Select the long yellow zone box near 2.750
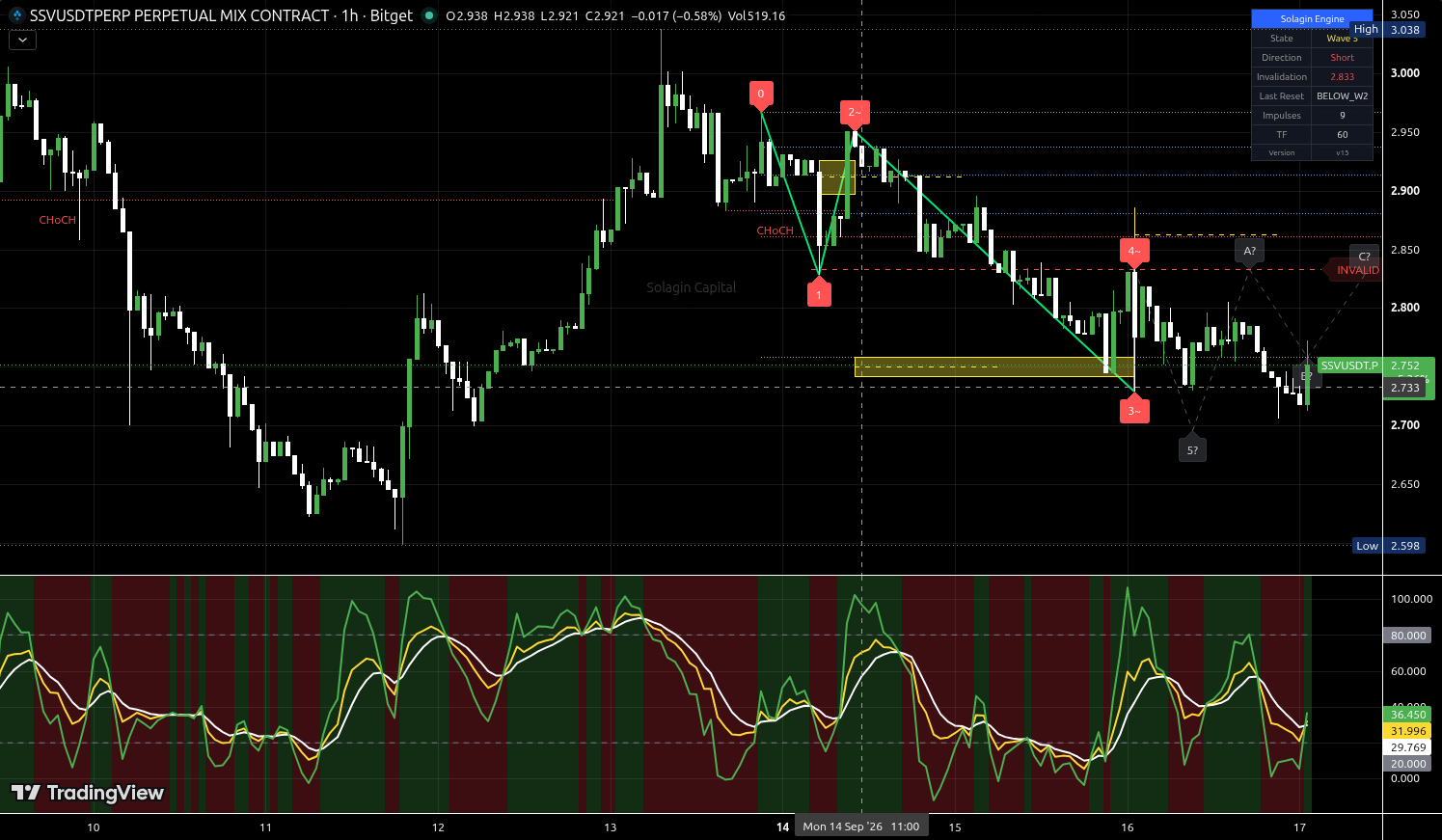Image resolution: width=1442 pixels, height=840 pixels. point(994,366)
